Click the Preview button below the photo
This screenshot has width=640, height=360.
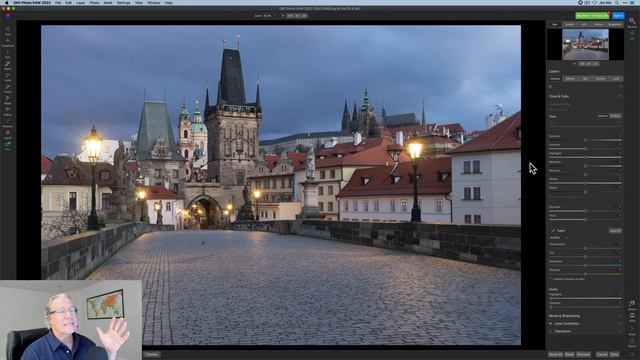click(152, 354)
